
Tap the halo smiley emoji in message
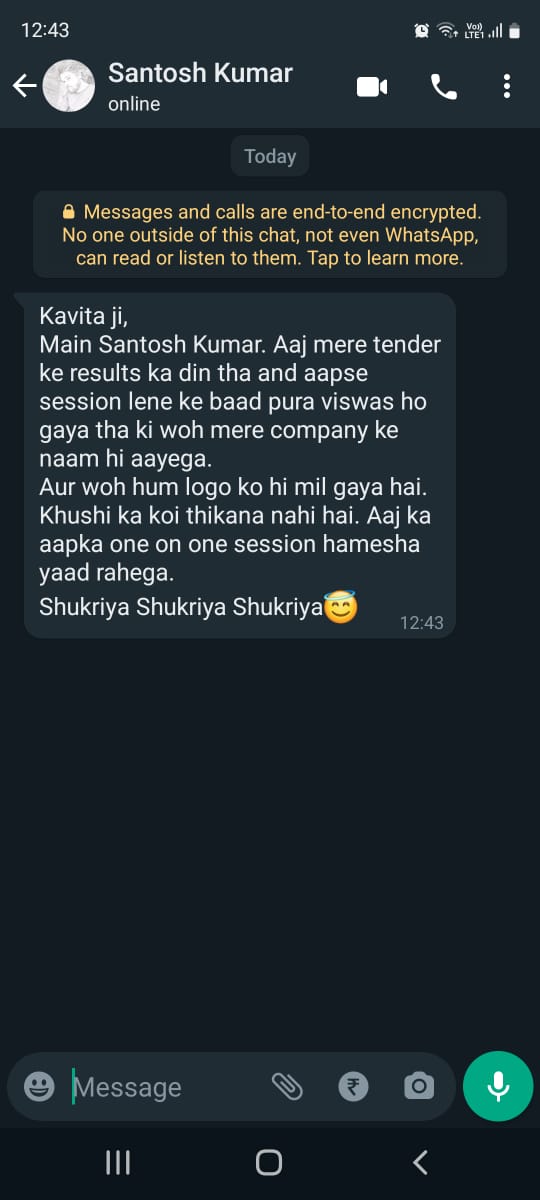341,606
